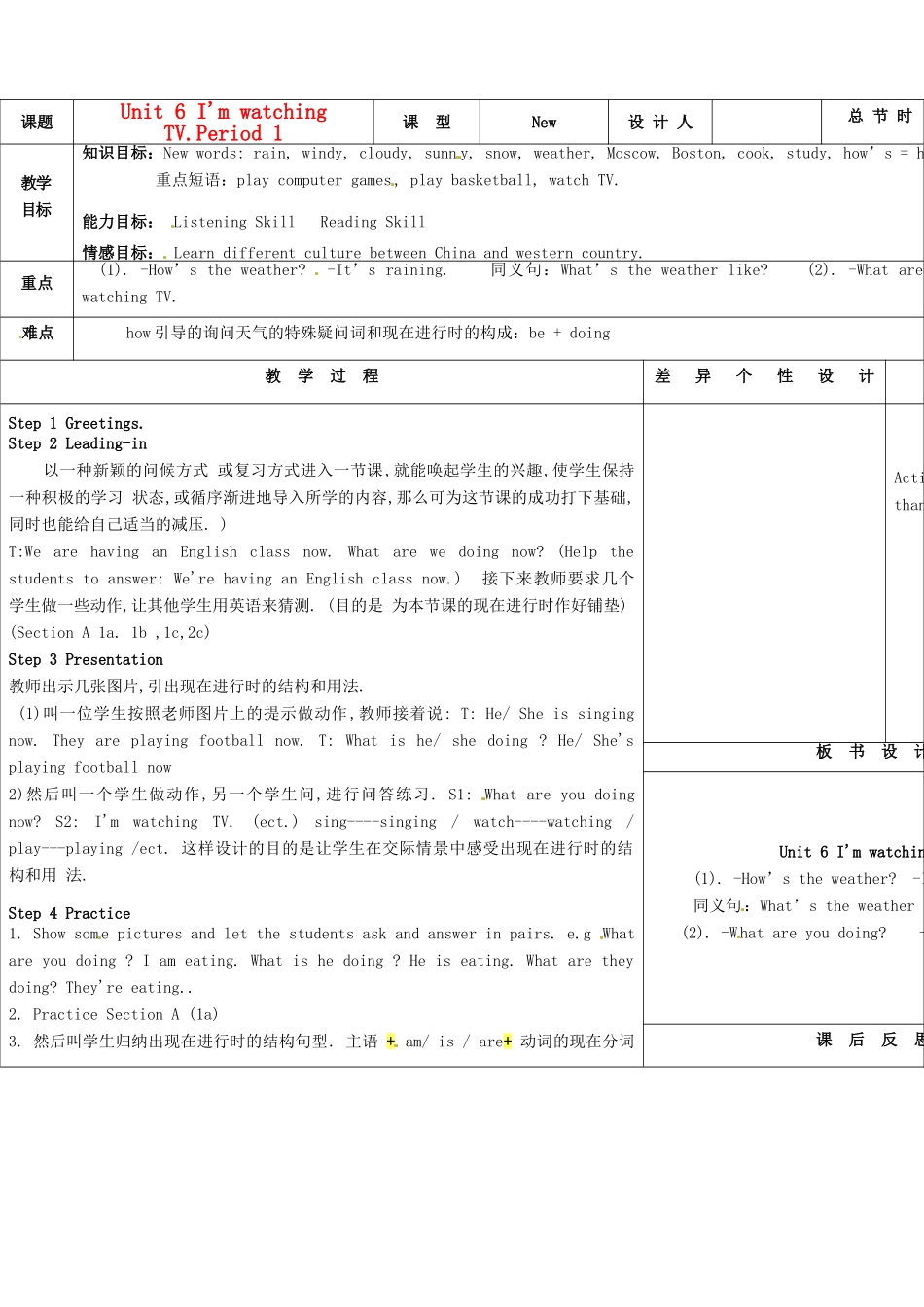Viewport: 924px width, 1307px height.
Task: Click '同义句: What's the weather' in blackboard section
Action: [804, 906]
